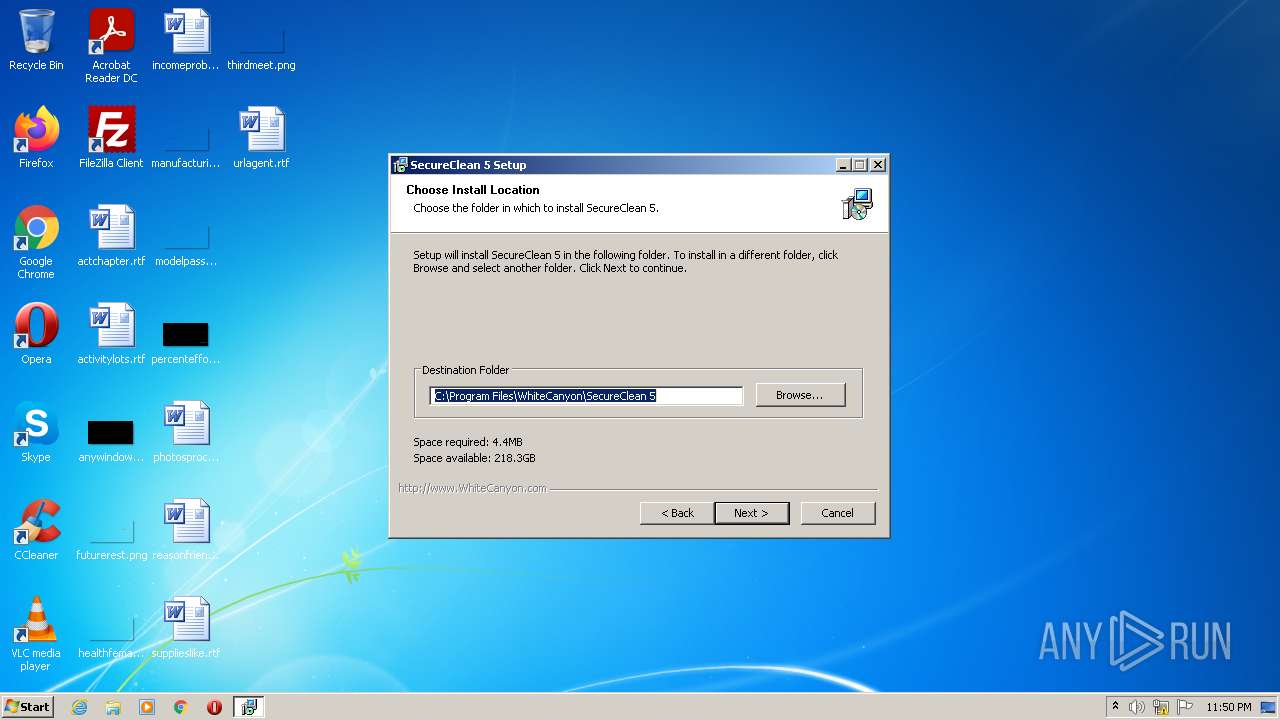Open the Recycle Bin icon
This screenshot has width=1280, height=720.
pos(36,40)
